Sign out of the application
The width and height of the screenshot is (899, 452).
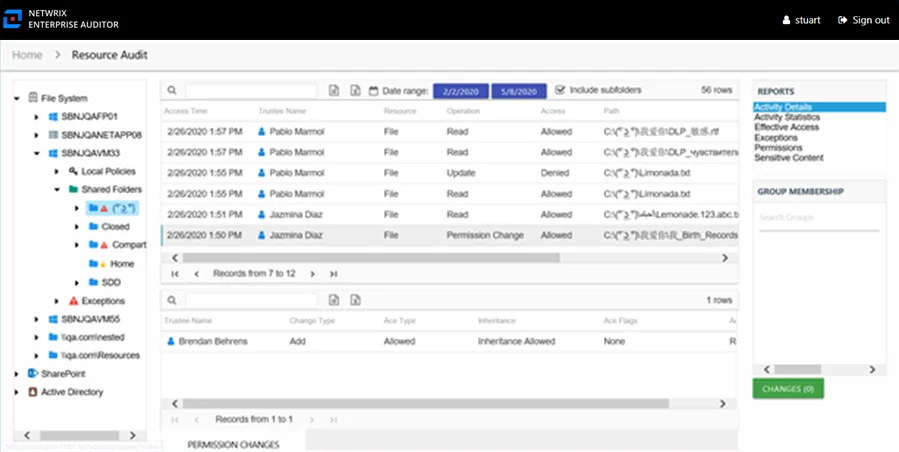coord(863,20)
